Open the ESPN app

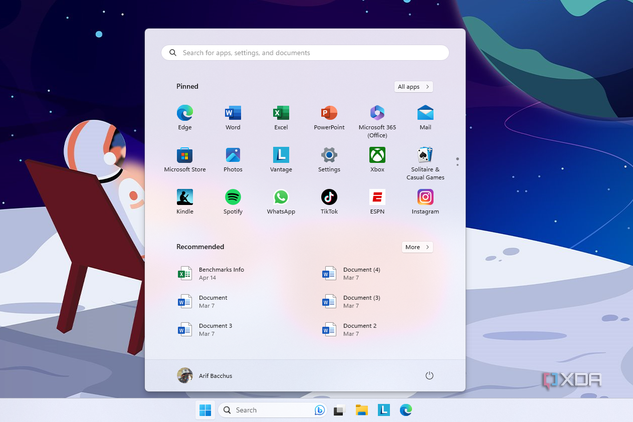tap(377, 202)
